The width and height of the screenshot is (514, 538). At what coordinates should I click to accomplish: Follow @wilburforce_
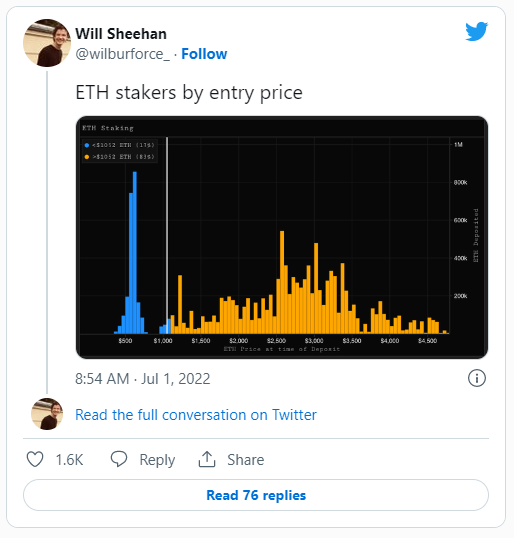pos(204,54)
